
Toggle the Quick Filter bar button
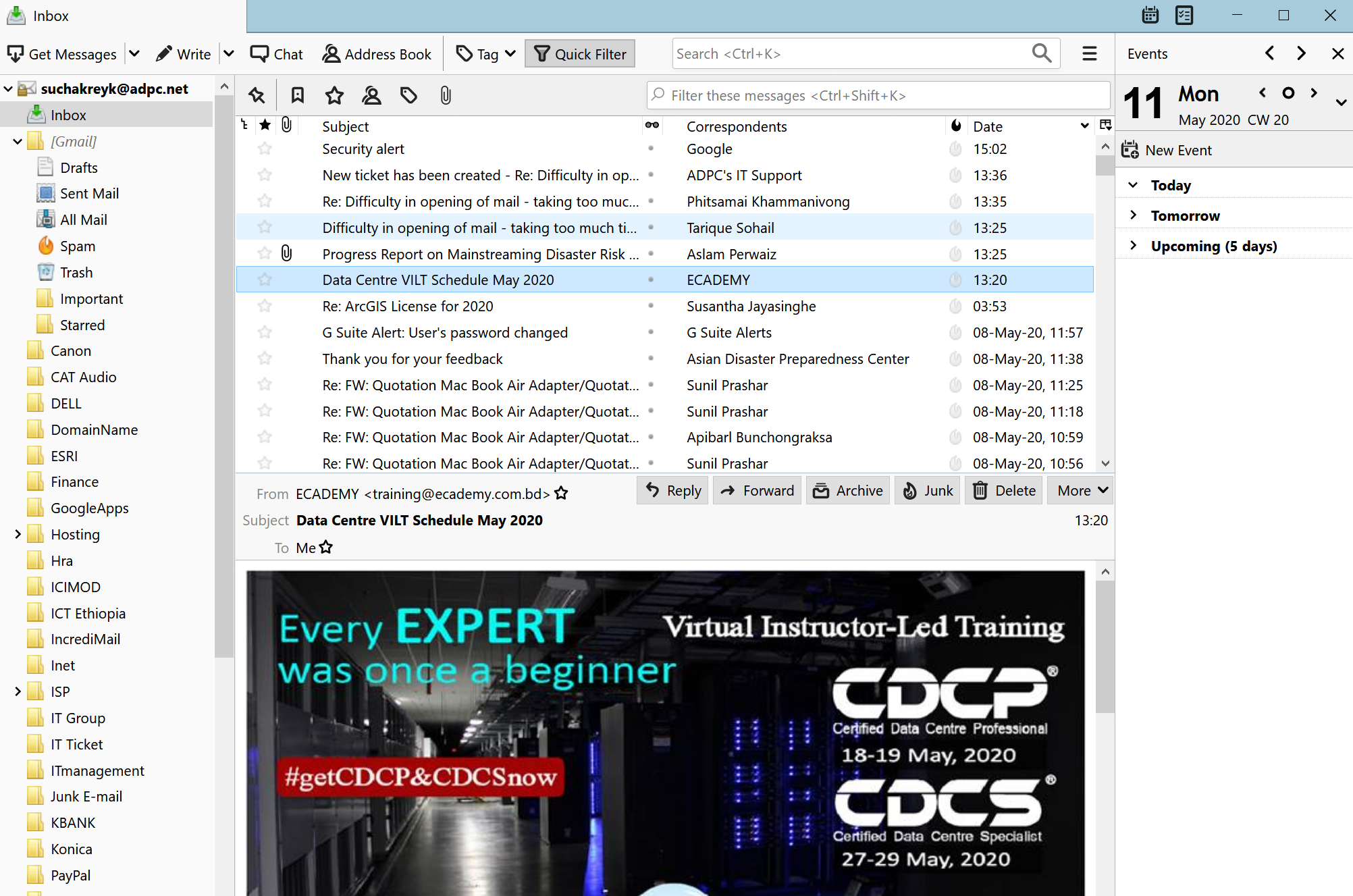coord(580,54)
